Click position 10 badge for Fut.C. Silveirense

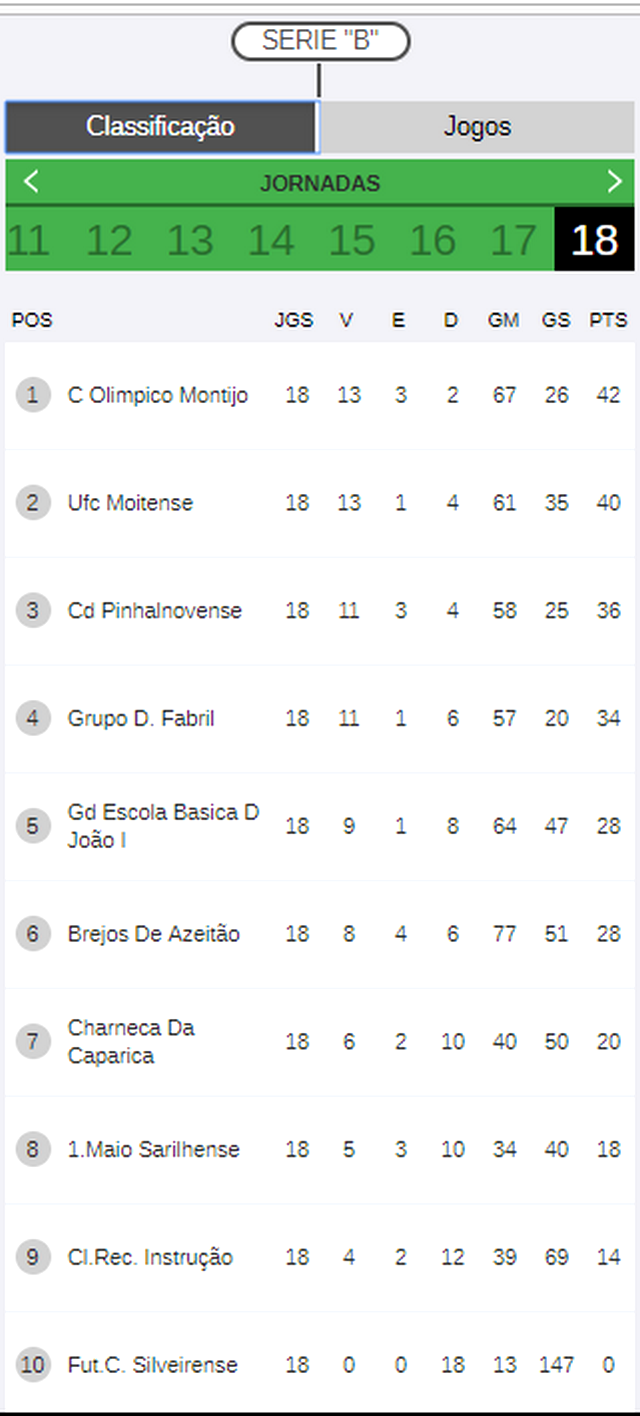(33, 1365)
